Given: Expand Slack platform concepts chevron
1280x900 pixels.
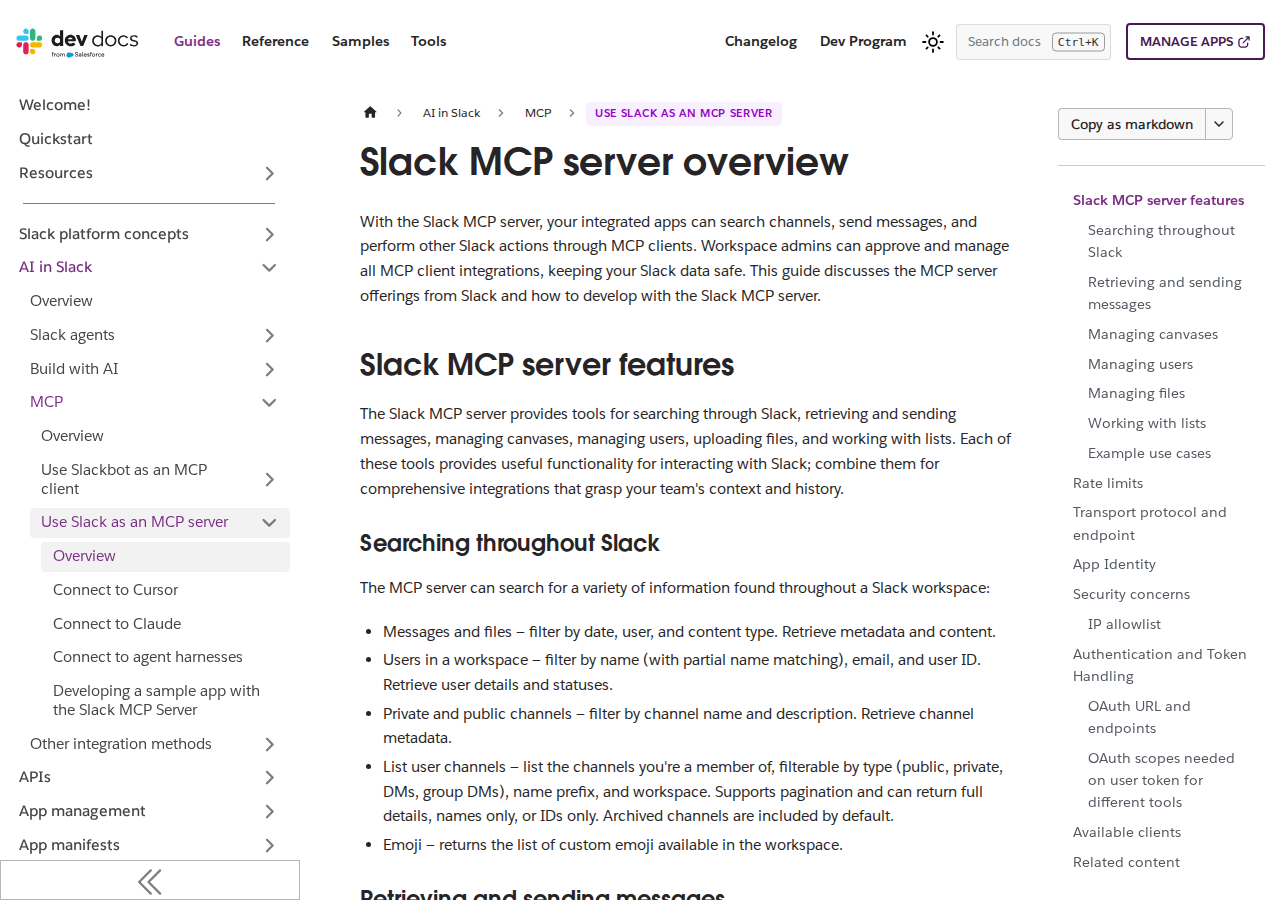Looking at the screenshot, I should [269, 234].
